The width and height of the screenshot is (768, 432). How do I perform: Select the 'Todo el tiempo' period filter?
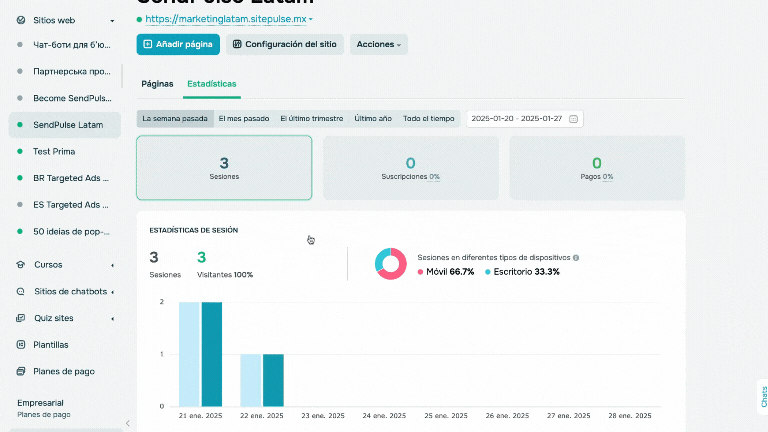(x=428, y=119)
